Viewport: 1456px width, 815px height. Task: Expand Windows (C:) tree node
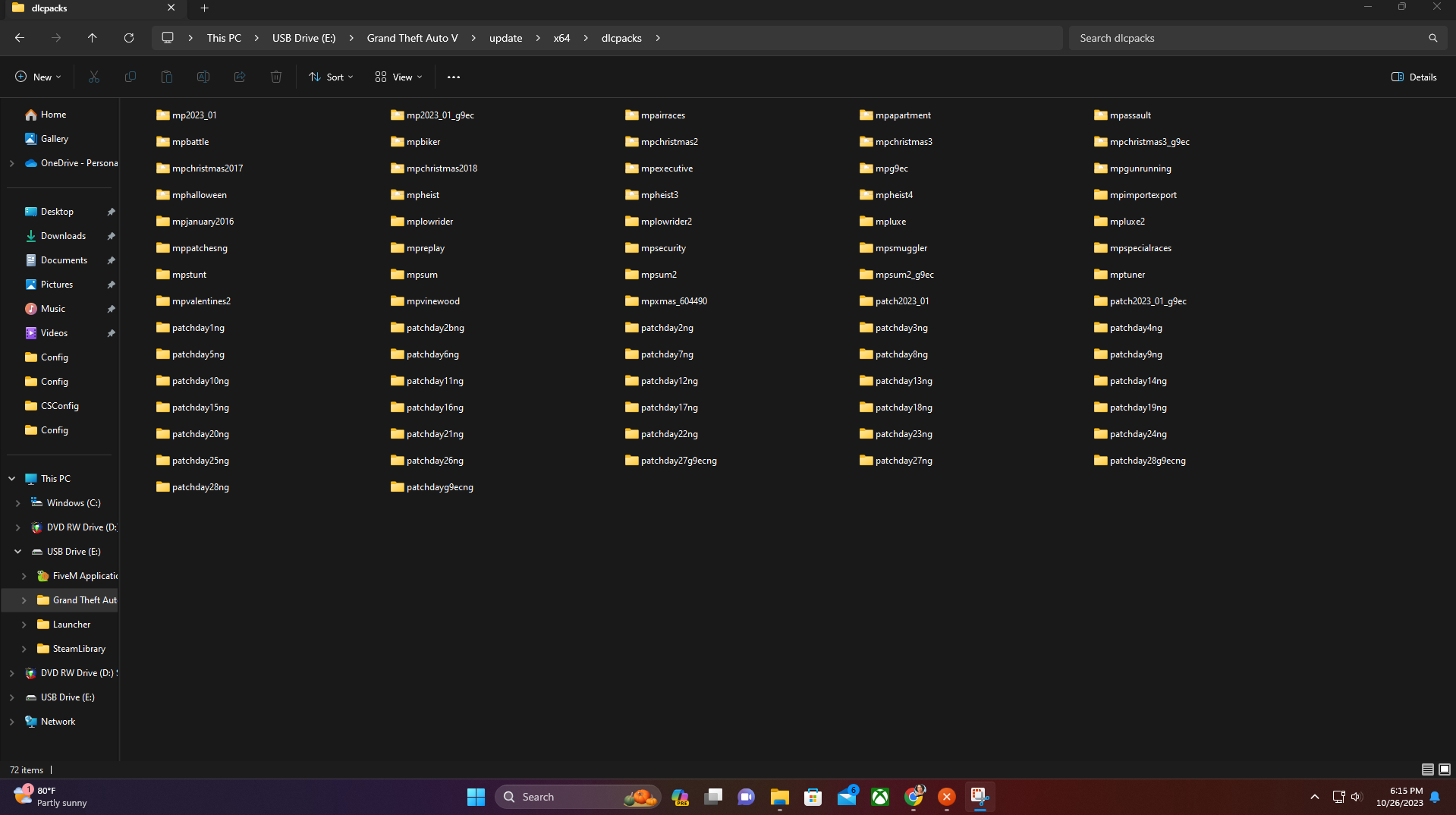(x=17, y=503)
